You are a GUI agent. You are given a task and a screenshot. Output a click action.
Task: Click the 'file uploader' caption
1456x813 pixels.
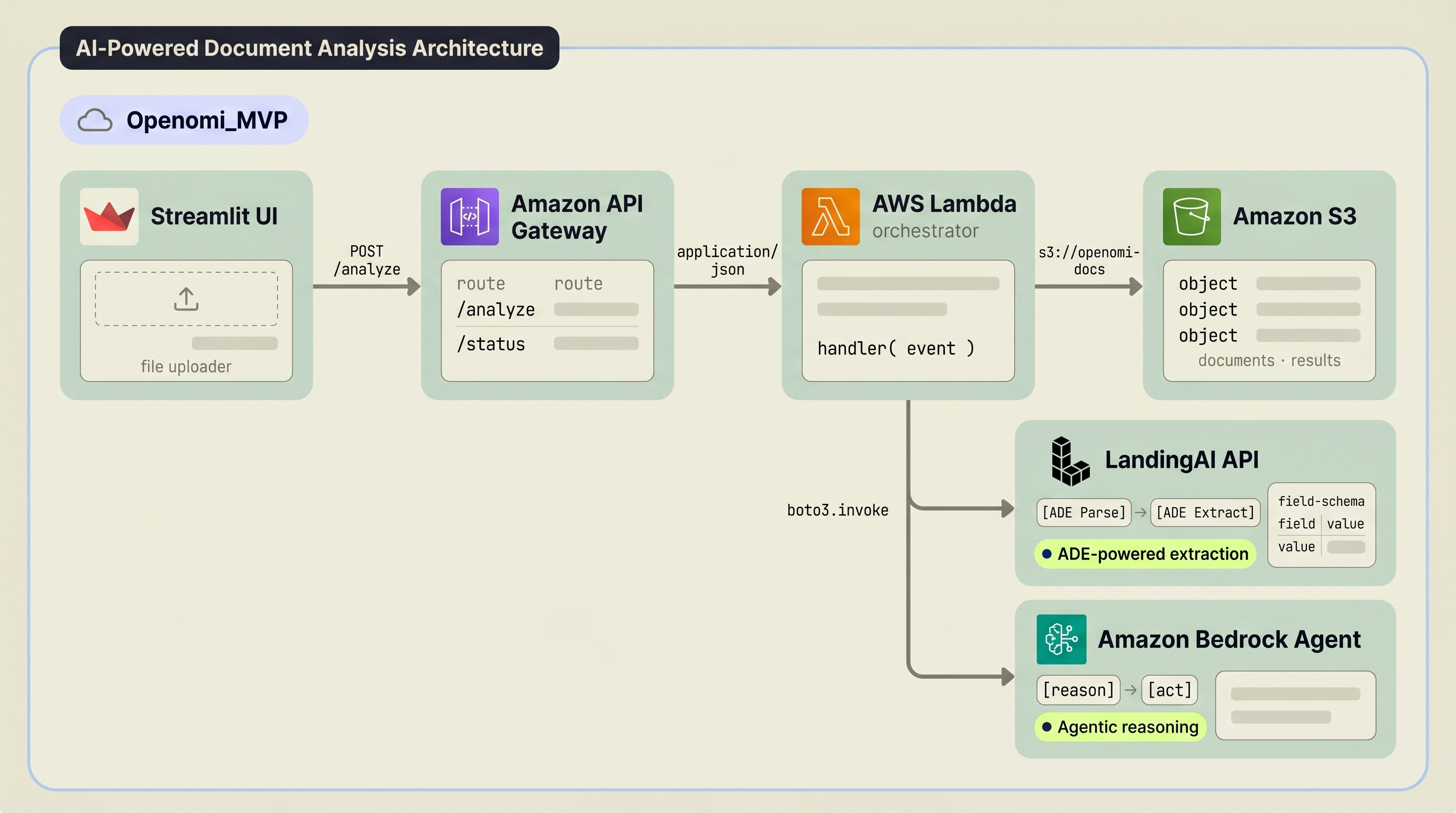[186, 366]
